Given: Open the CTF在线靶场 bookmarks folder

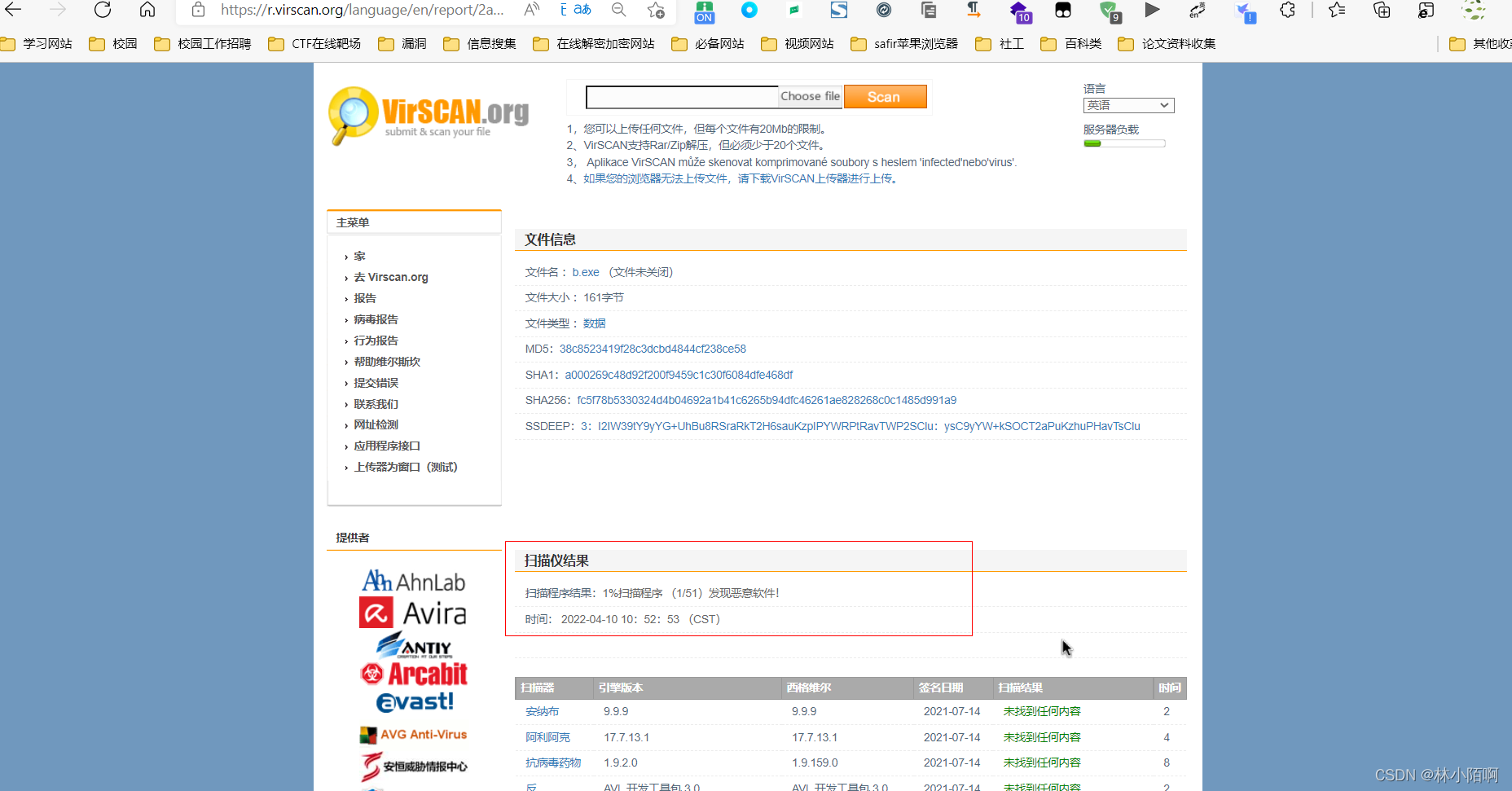Looking at the screenshot, I should [x=314, y=44].
